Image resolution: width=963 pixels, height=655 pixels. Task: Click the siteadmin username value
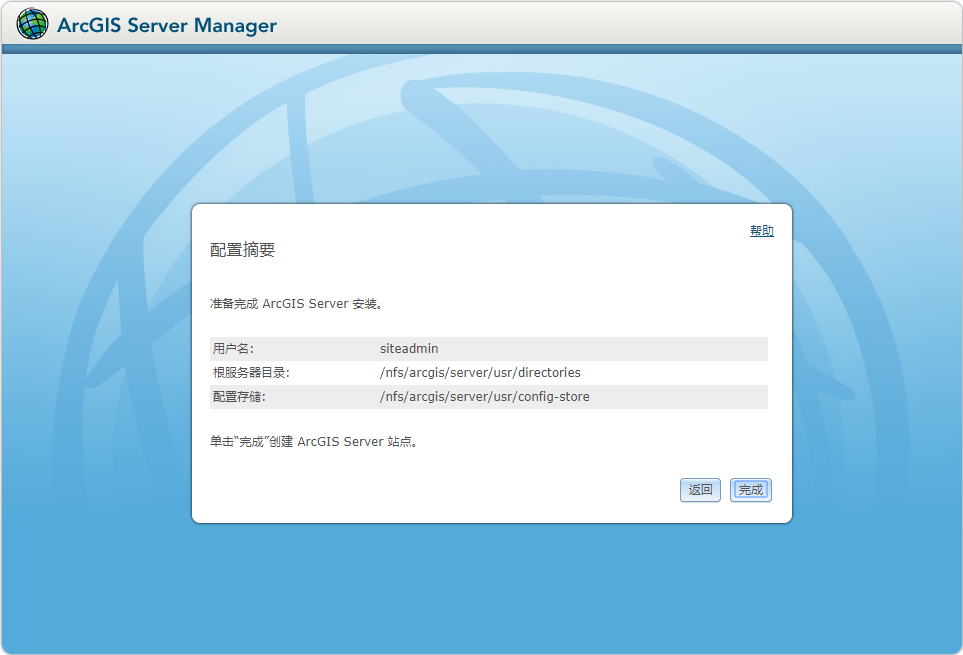tap(409, 349)
